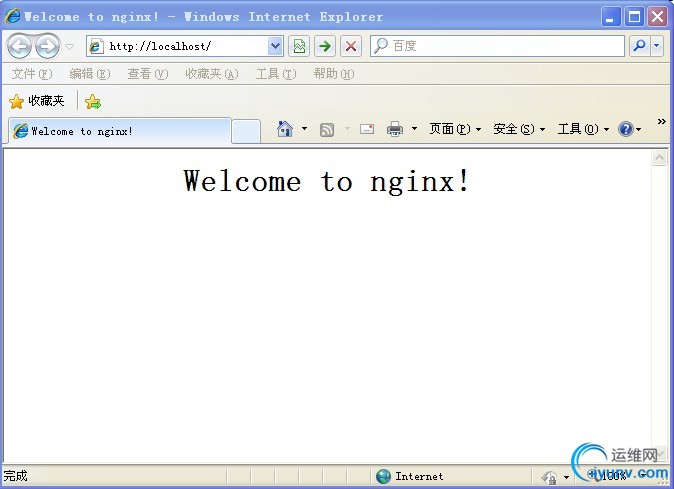
Task: Open the 工具(T) menu in menu bar
Action: [x=276, y=74]
